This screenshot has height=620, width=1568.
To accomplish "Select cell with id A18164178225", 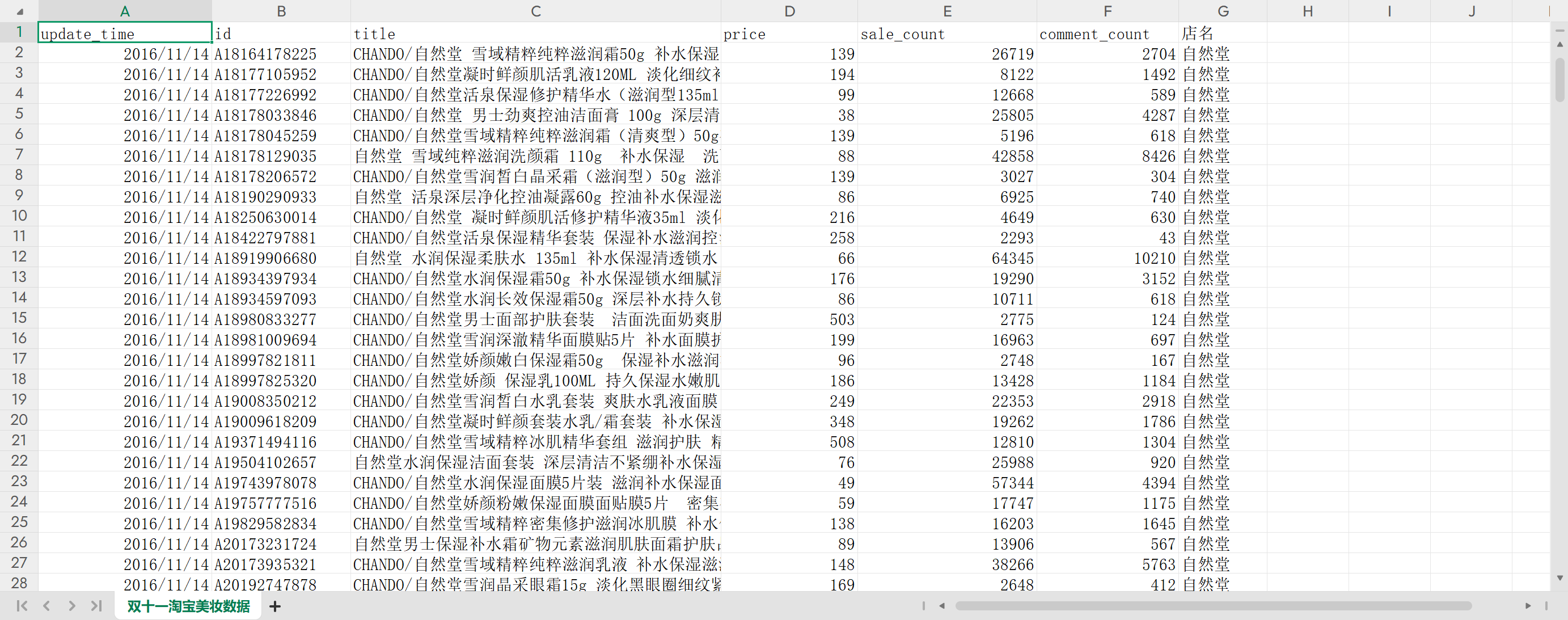I will point(281,53).
